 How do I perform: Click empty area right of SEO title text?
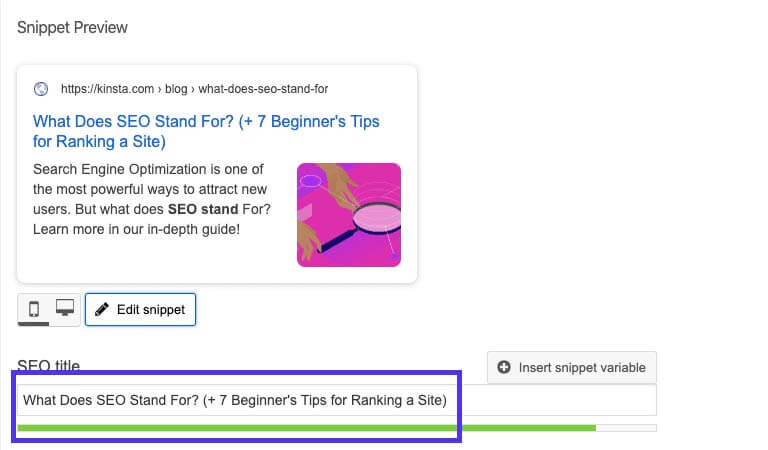551,400
